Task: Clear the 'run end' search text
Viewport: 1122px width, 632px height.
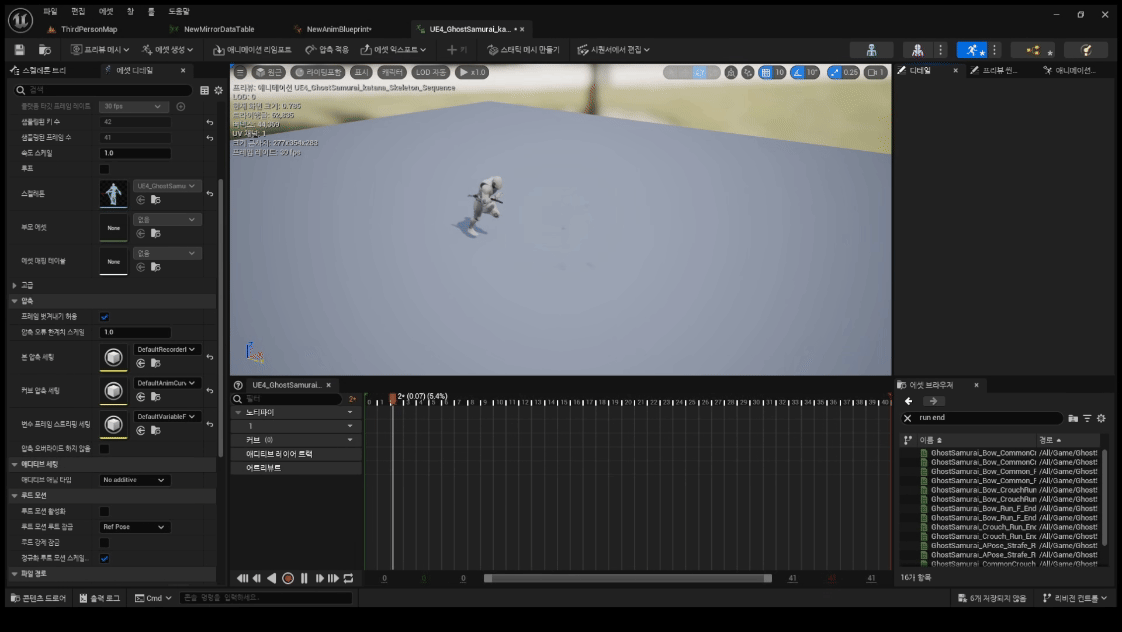Action: [907, 418]
